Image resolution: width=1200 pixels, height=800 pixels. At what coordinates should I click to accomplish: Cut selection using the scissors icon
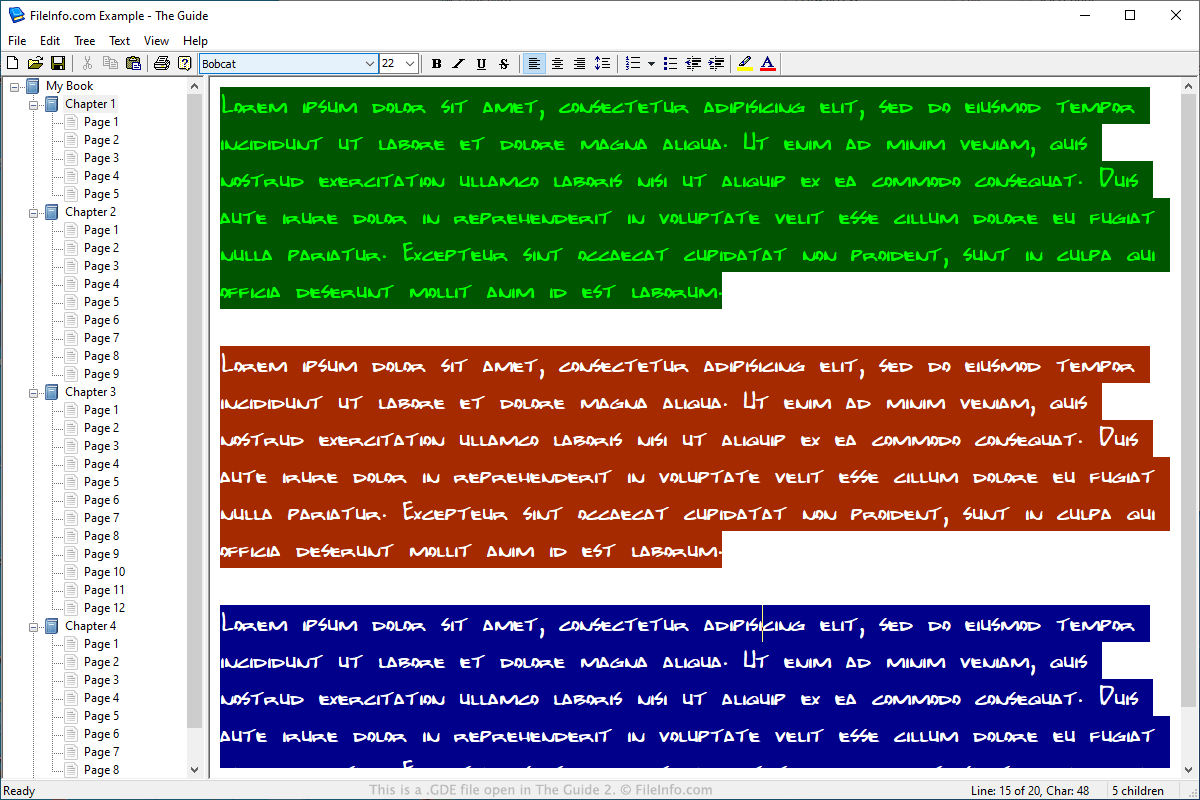tap(88, 63)
